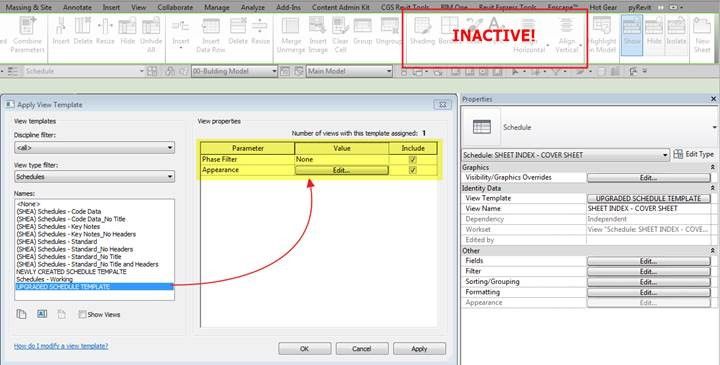Click Edit button for Appearance in the dialog
This screenshot has height=365, width=720.
342,170
